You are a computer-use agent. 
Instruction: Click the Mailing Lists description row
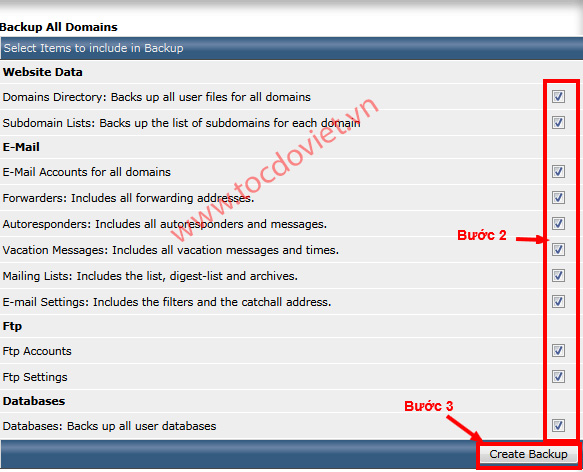tap(271, 276)
